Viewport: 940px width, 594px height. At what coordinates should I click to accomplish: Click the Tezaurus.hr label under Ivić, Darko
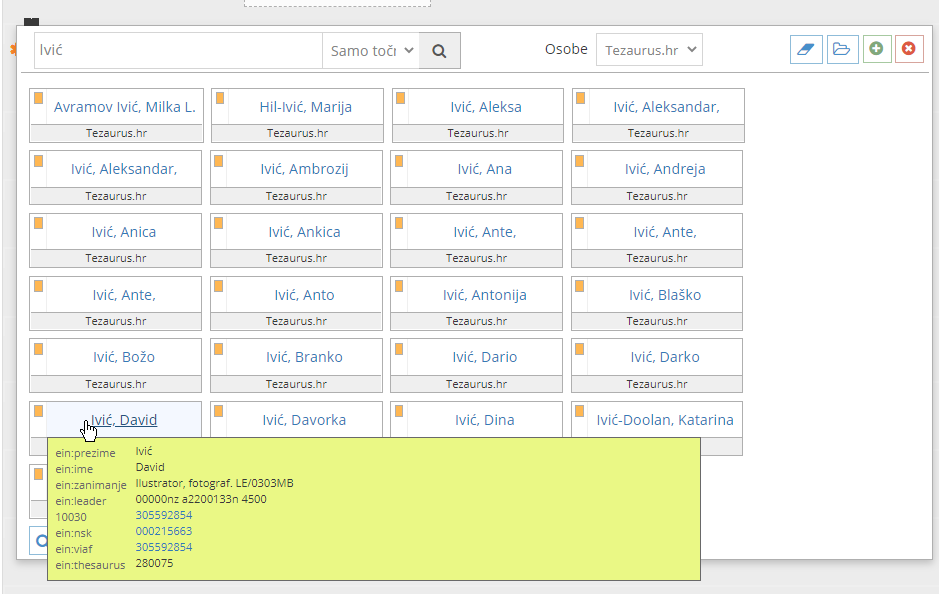click(657, 384)
